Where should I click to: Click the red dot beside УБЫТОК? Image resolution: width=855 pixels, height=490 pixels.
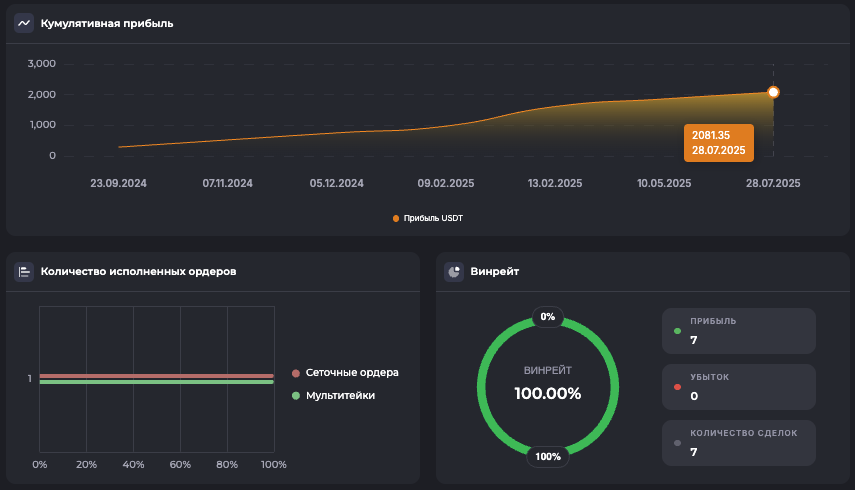[x=678, y=387]
